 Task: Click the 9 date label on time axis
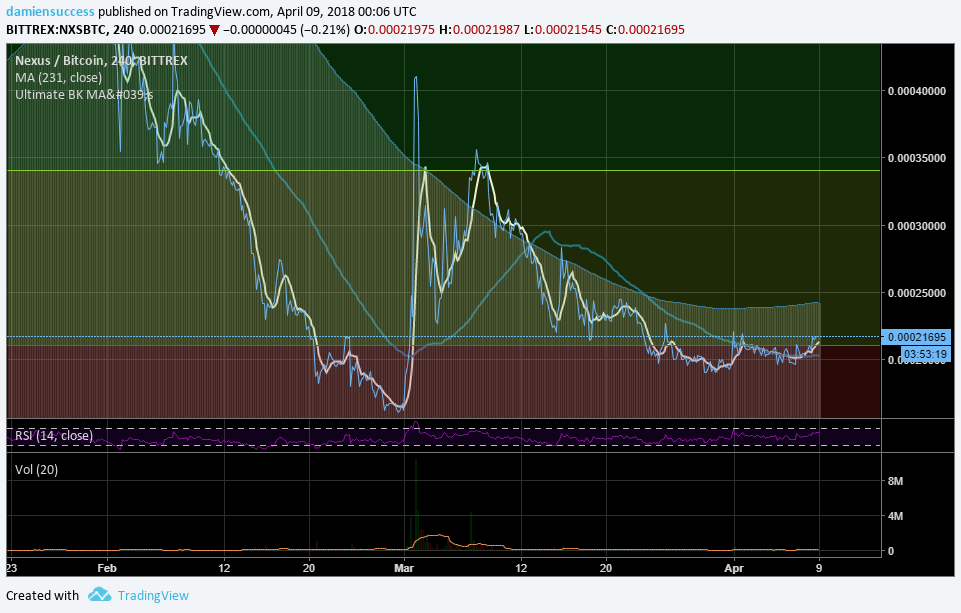point(819,568)
